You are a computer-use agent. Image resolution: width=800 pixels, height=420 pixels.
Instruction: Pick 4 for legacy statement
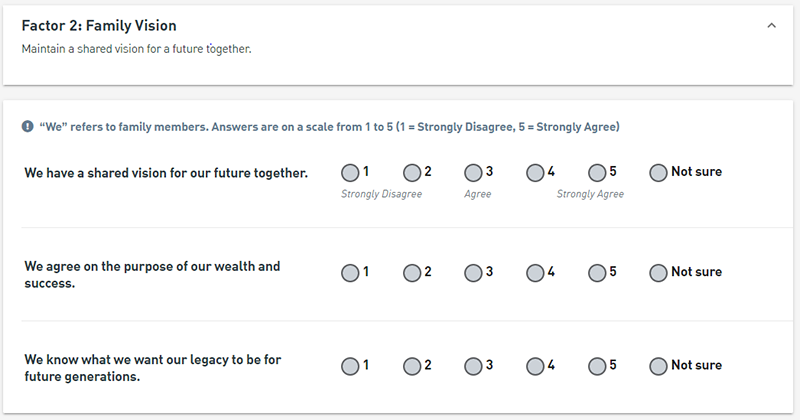click(535, 366)
